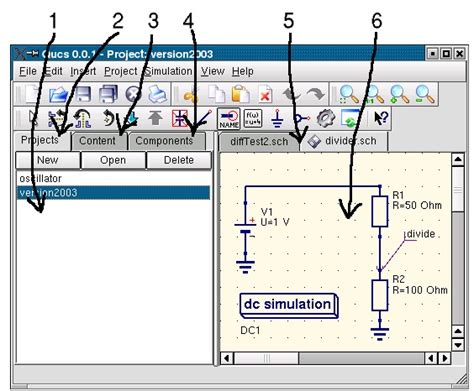Click the Open project button

113,160
